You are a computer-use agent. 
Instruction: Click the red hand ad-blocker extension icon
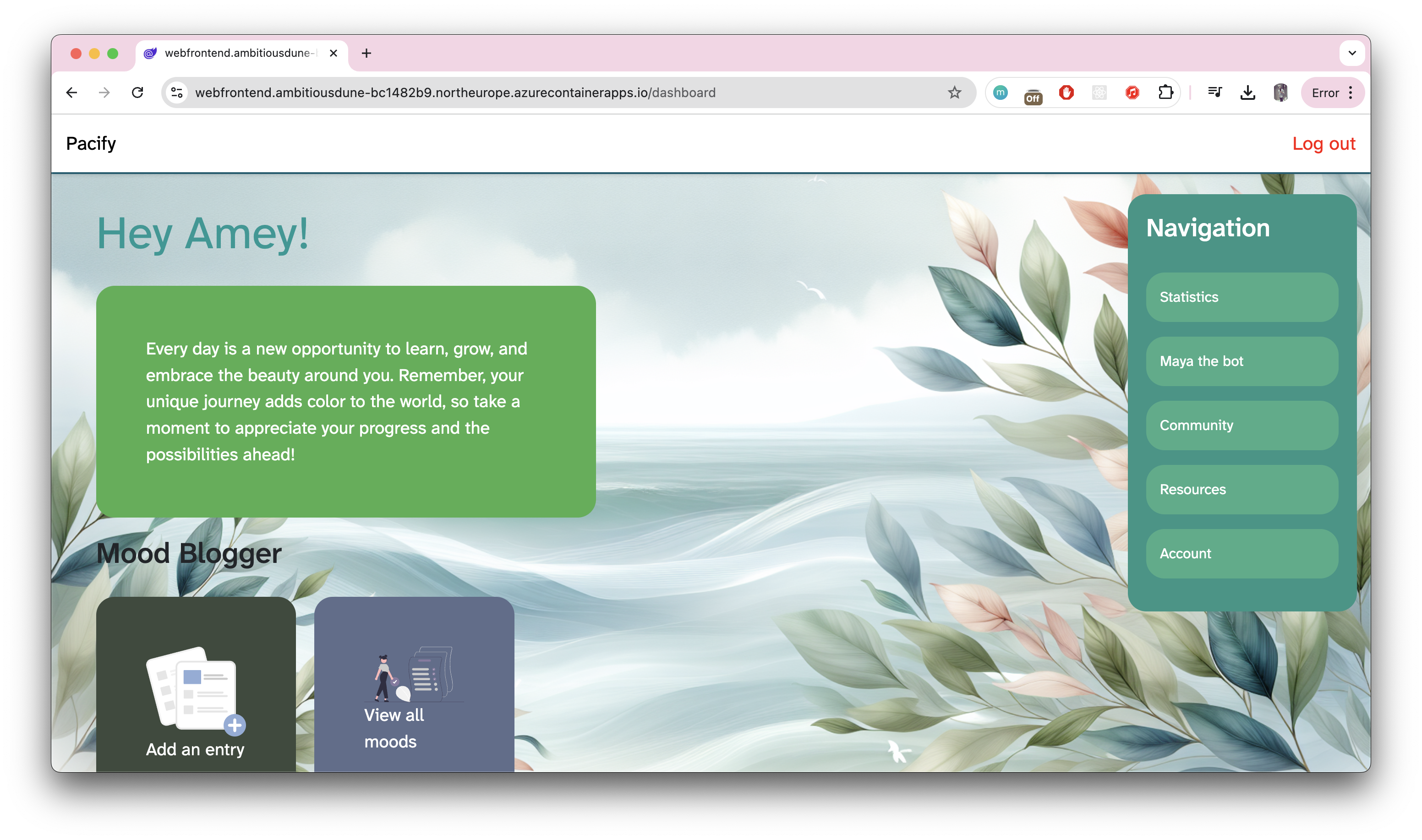click(x=1066, y=92)
